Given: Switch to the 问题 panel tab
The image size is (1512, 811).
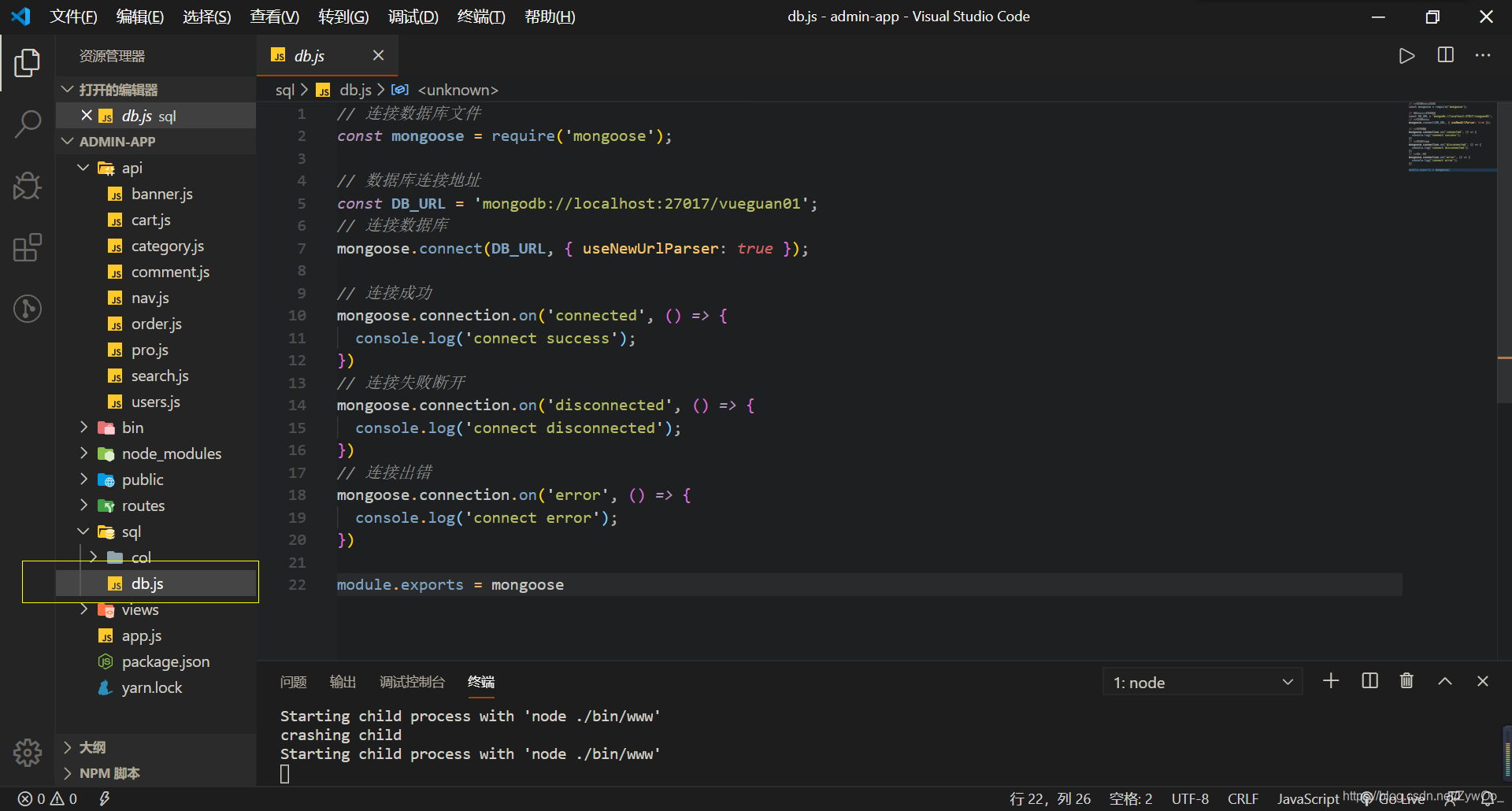Looking at the screenshot, I should click(x=294, y=682).
